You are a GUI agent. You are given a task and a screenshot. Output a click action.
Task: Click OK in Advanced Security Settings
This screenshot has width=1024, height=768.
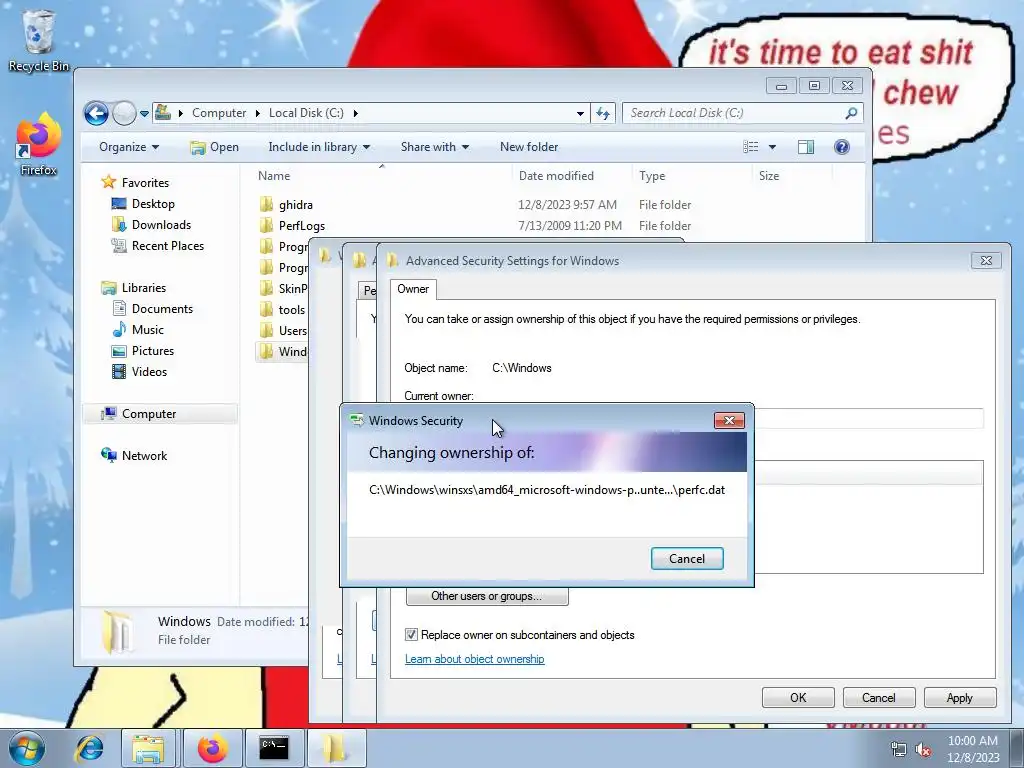[798, 697]
